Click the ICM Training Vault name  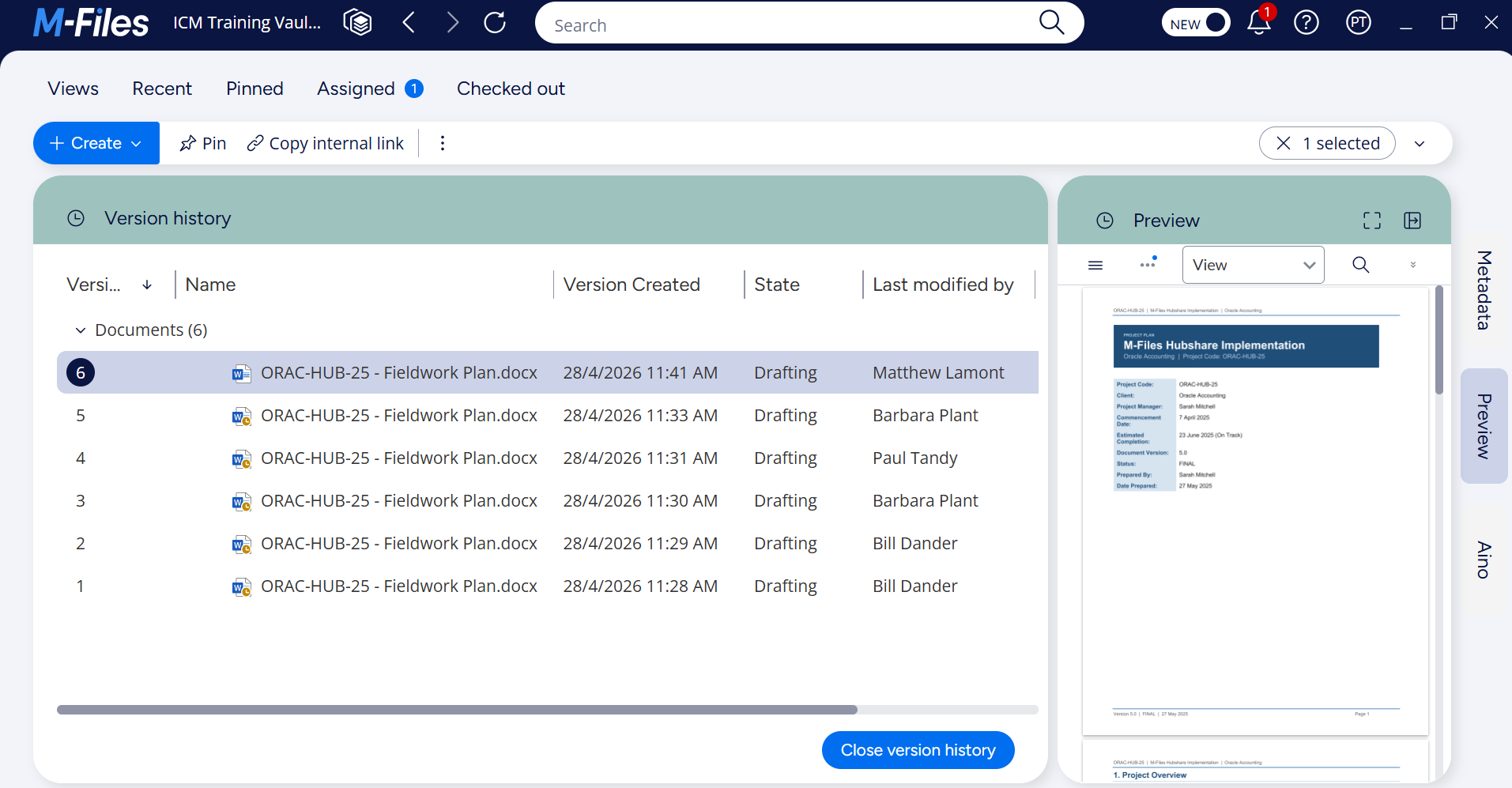point(247,22)
